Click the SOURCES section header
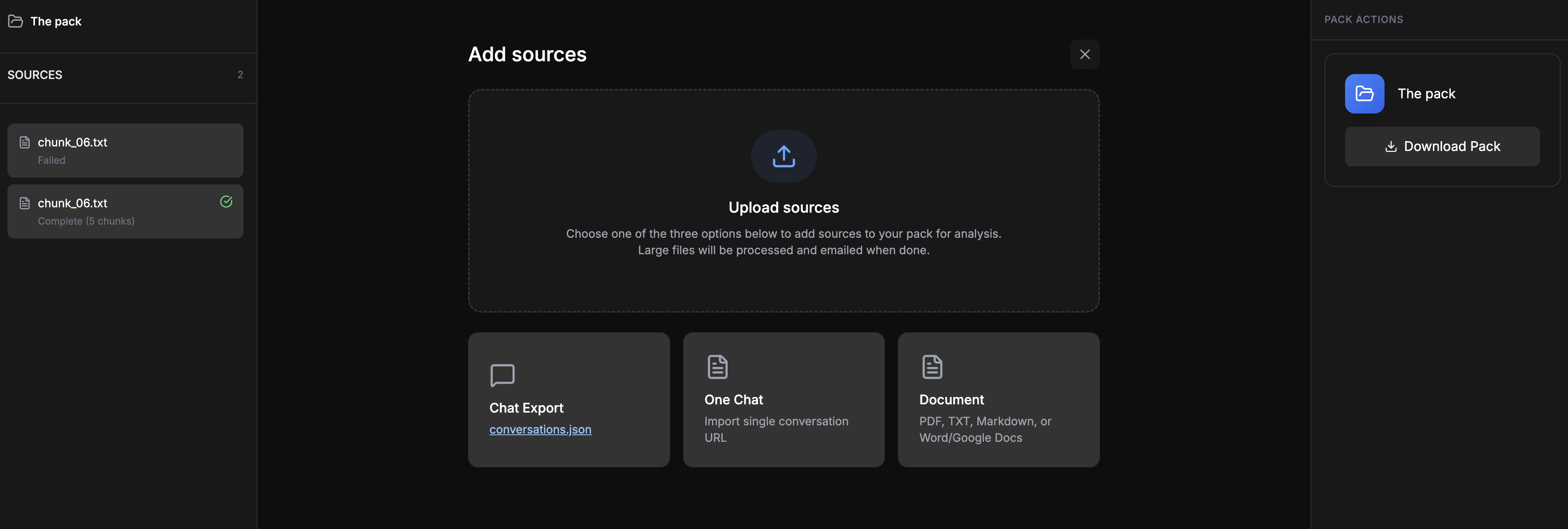This screenshot has height=529, width=1568. point(35,74)
